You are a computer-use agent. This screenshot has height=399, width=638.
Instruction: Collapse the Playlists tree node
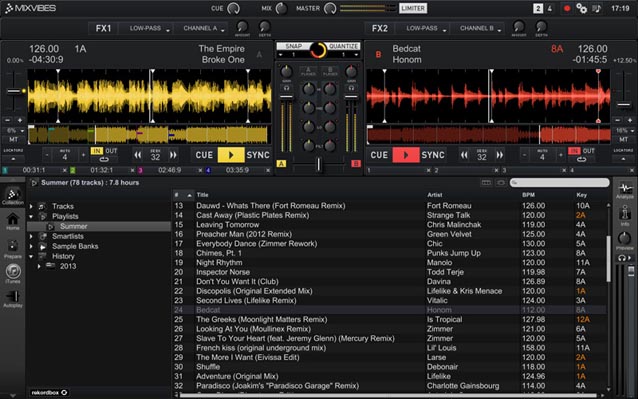[x=31, y=216]
